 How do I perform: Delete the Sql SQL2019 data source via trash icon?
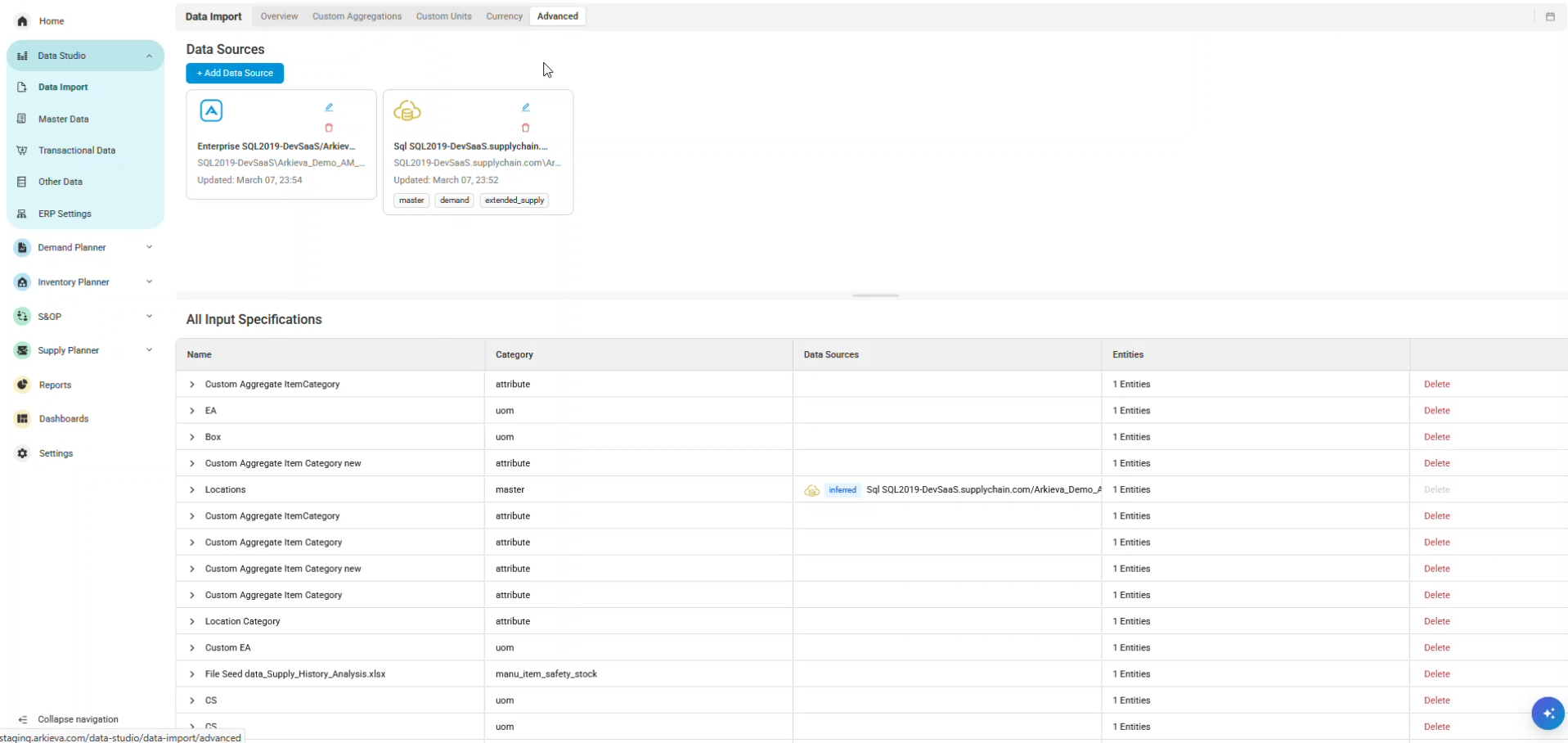525,128
